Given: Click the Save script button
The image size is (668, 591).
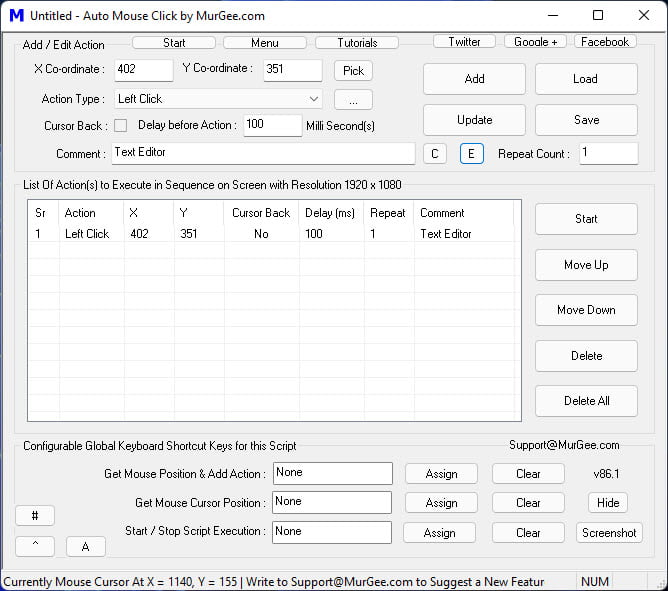Looking at the screenshot, I should tap(586, 120).
